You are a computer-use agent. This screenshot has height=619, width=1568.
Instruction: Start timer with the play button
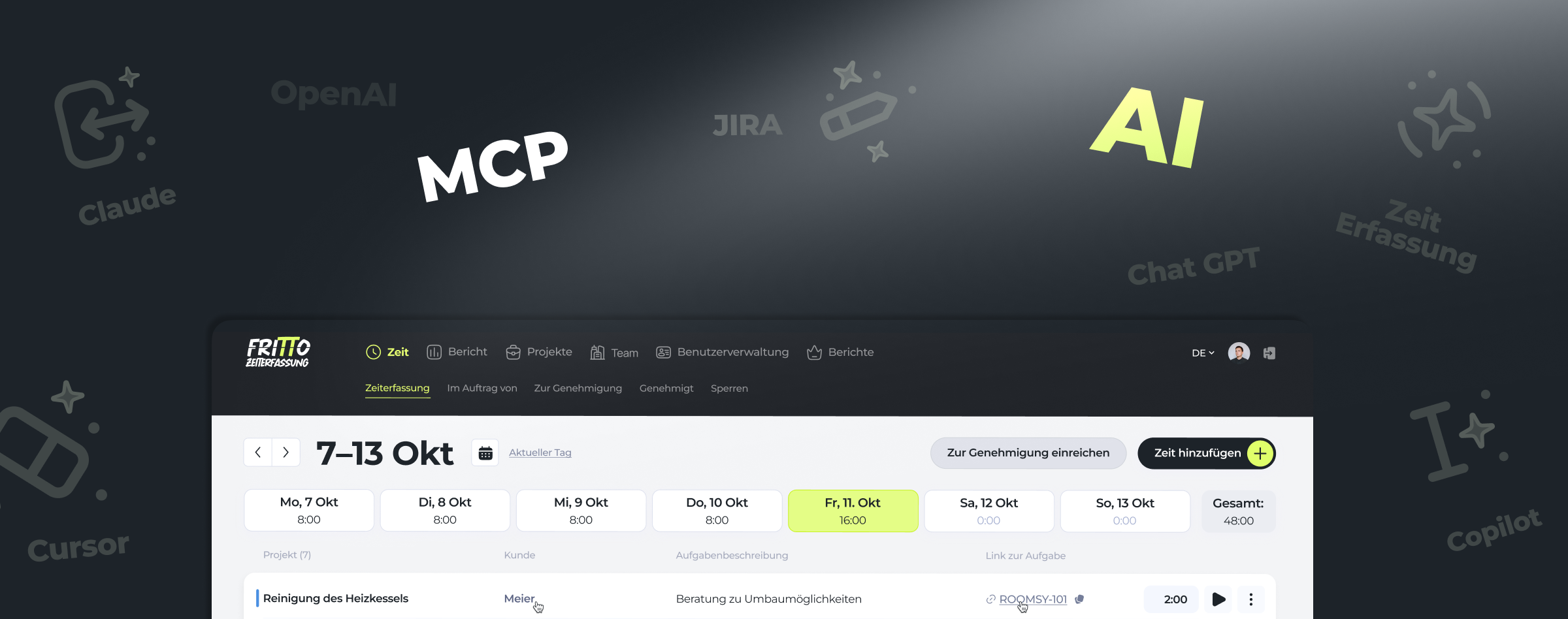click(1218, 599)
